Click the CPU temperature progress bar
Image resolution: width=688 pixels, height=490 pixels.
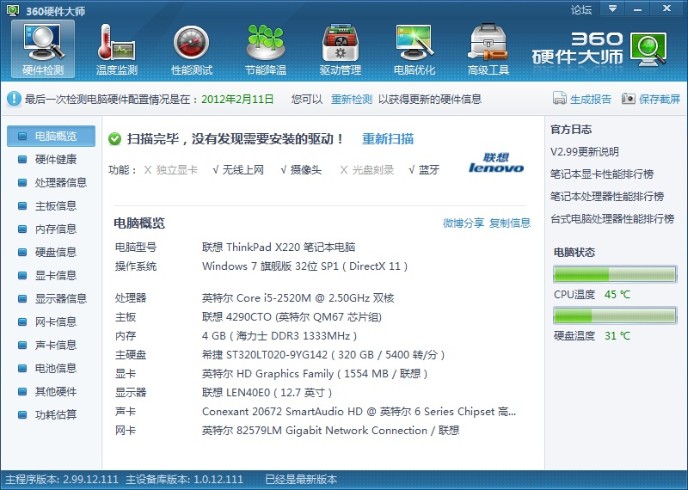coord(615,275)
